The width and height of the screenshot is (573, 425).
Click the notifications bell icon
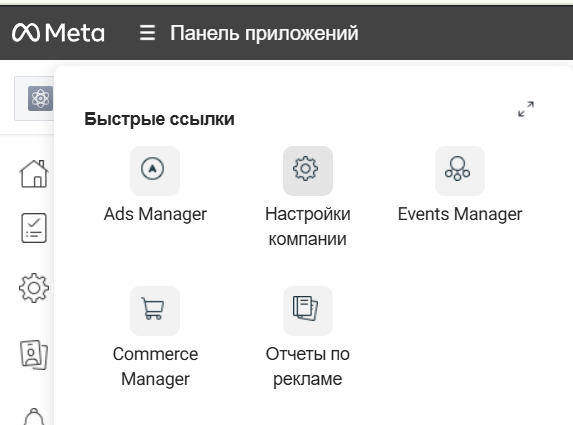tap(34, 416)
